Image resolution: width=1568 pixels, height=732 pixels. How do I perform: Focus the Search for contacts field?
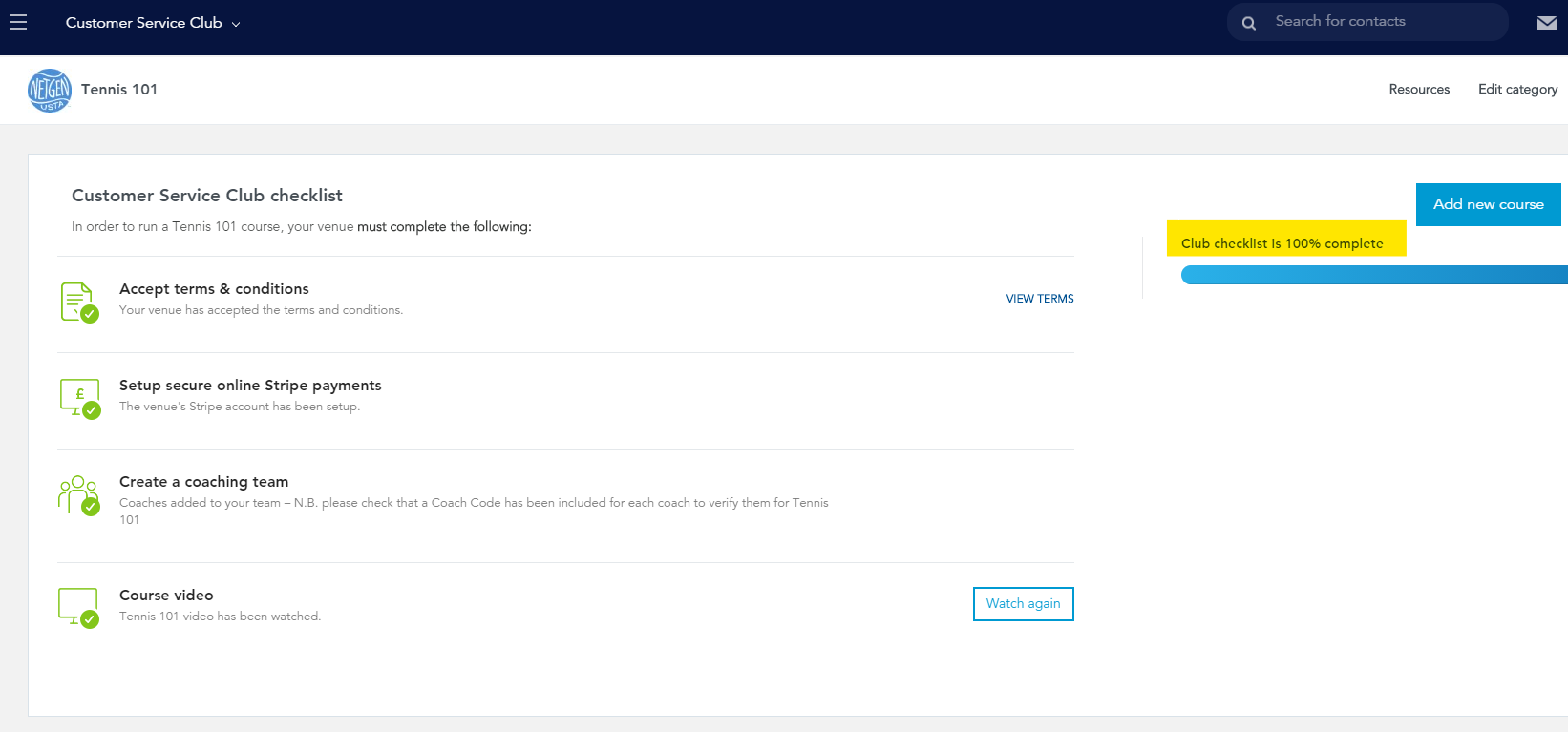(1367, 22)
